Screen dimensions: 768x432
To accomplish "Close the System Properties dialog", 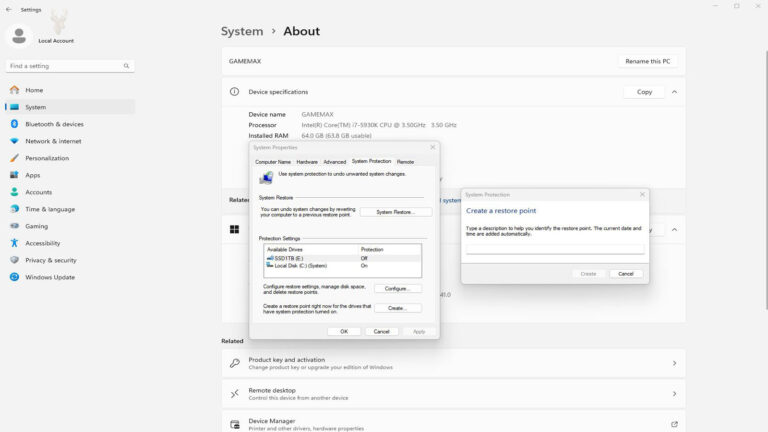I will (x=432, y=147).
